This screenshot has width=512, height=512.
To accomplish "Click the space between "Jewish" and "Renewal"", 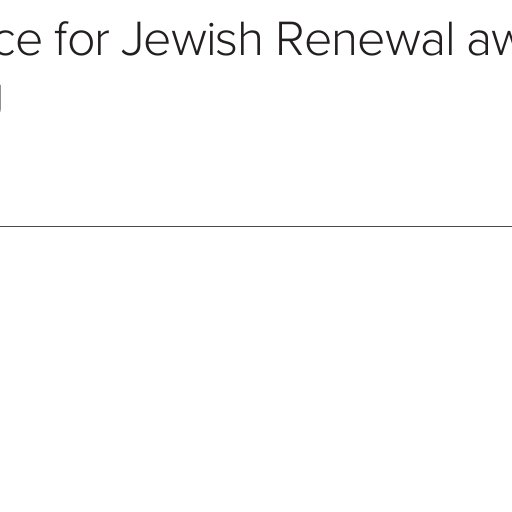I will pos(269,39).
